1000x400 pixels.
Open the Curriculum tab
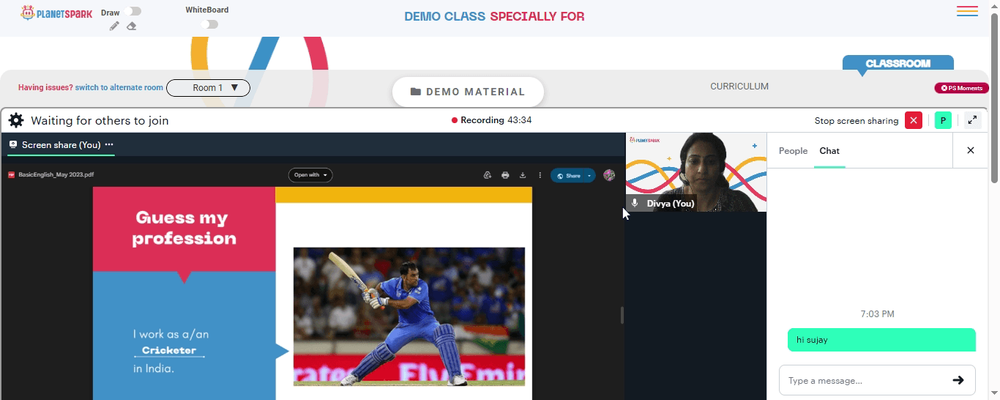739,86
